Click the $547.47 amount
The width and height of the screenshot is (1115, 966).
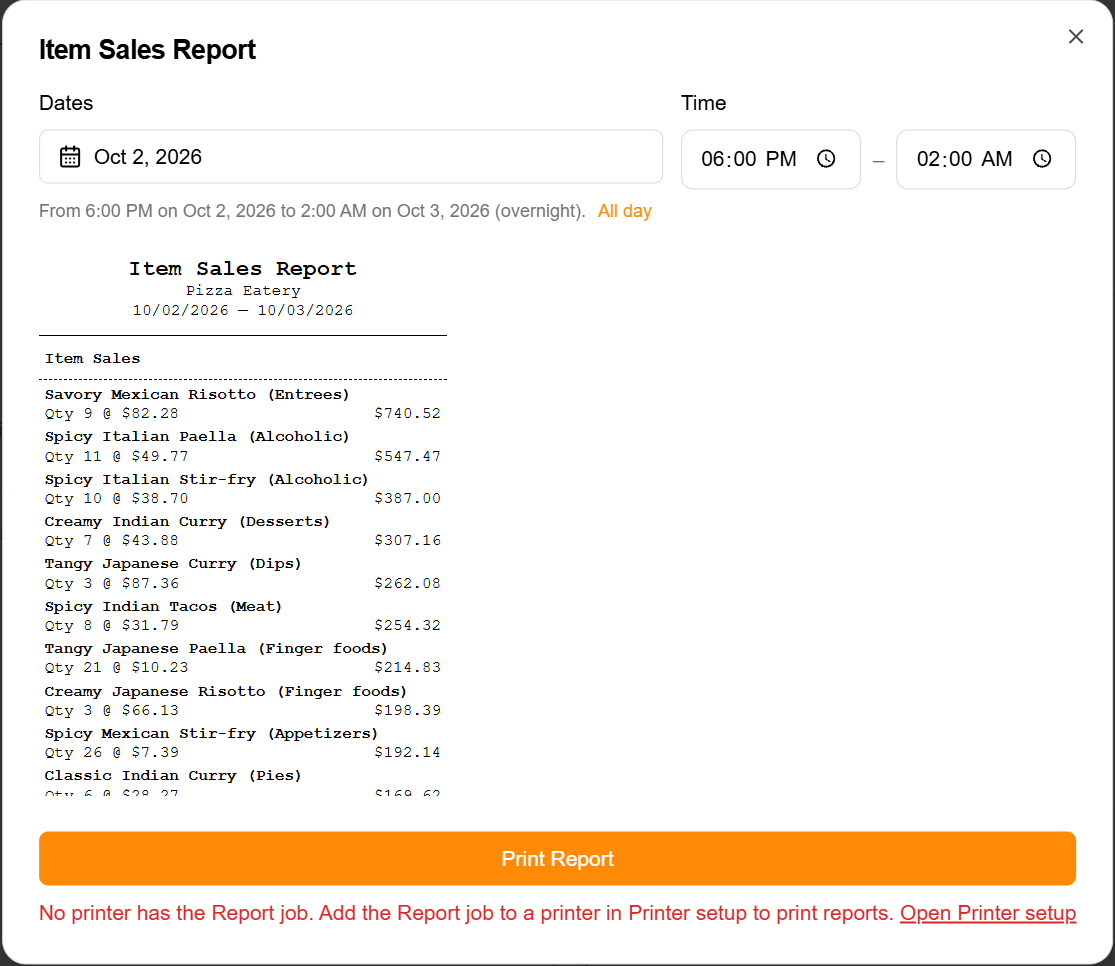pyautogui.click(x=407, y=456)
